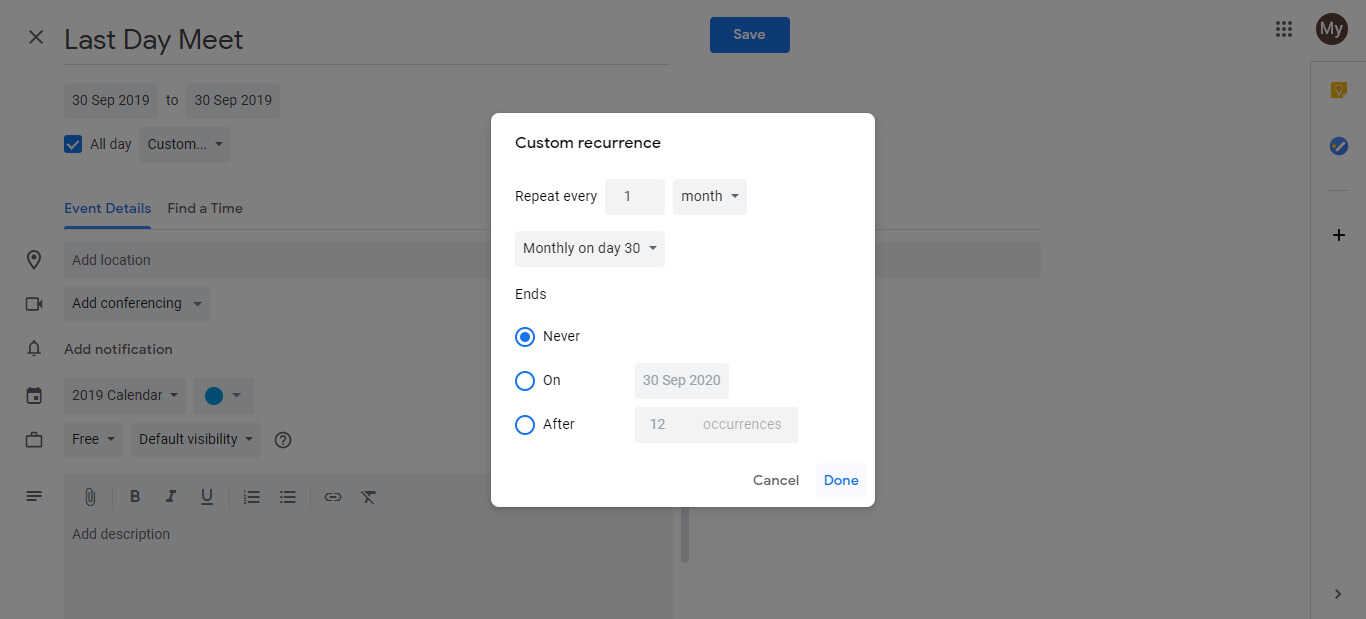Image resolution: width=1366 pixels, height=619 pixels.
Task: Click the start date 30 Sep 2019
Action: (111, 100)
